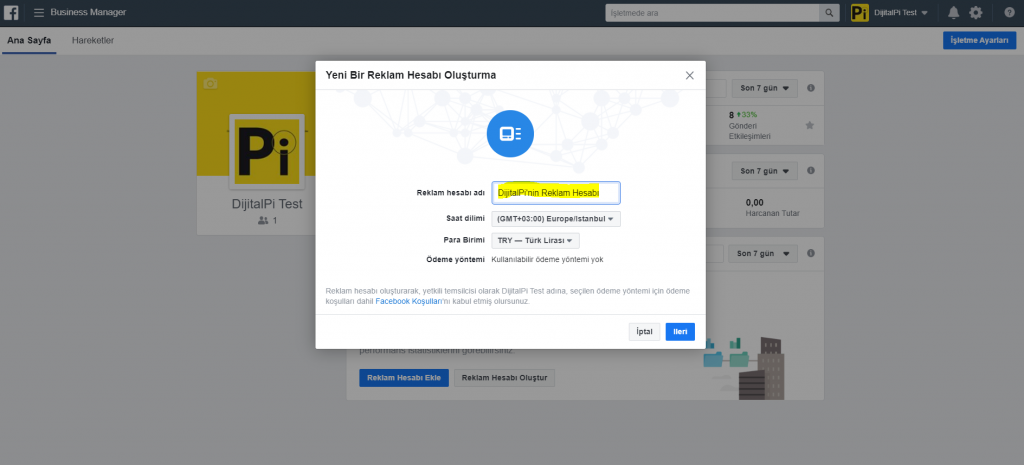Open the Facebook Koşulları link

coord(409,302)
